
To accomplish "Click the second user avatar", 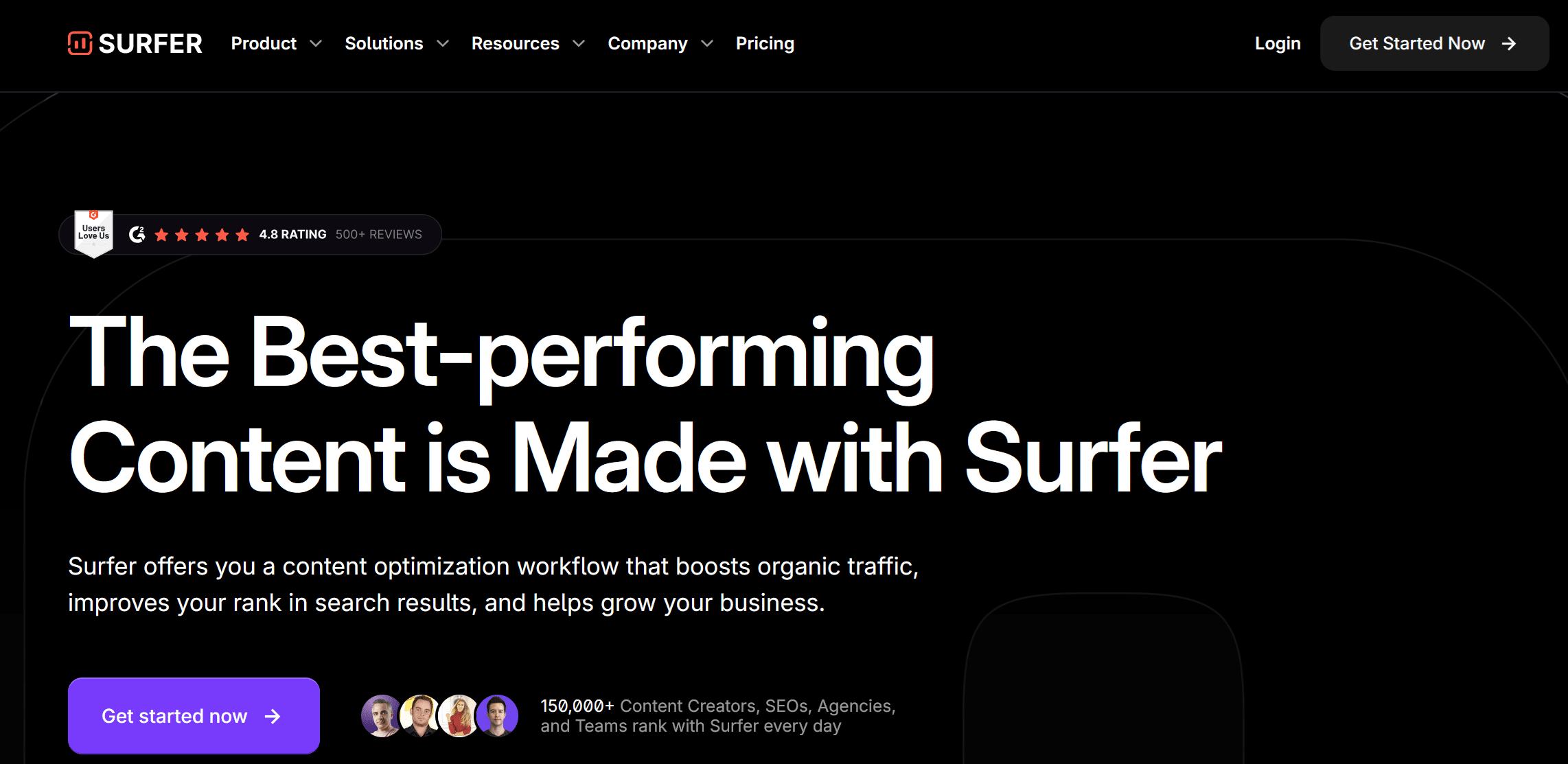I will (420, 716).
